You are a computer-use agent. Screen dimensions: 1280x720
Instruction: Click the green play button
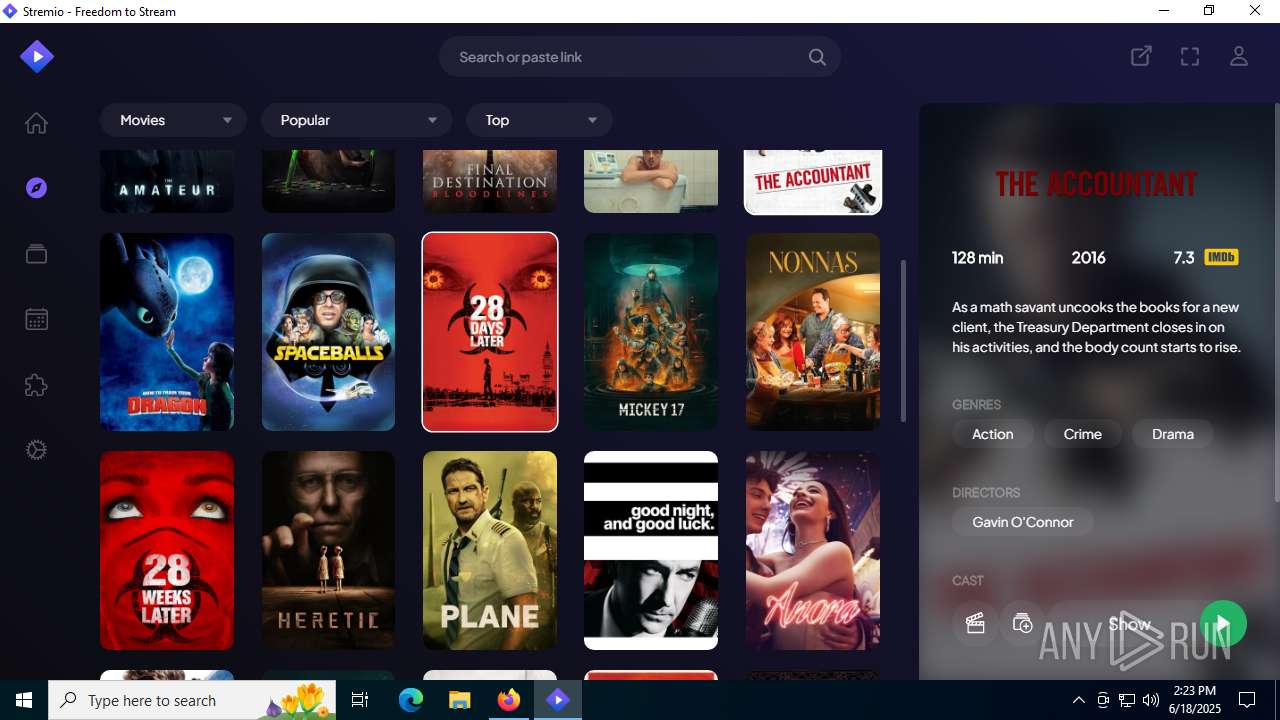(x=1223, y=624)
